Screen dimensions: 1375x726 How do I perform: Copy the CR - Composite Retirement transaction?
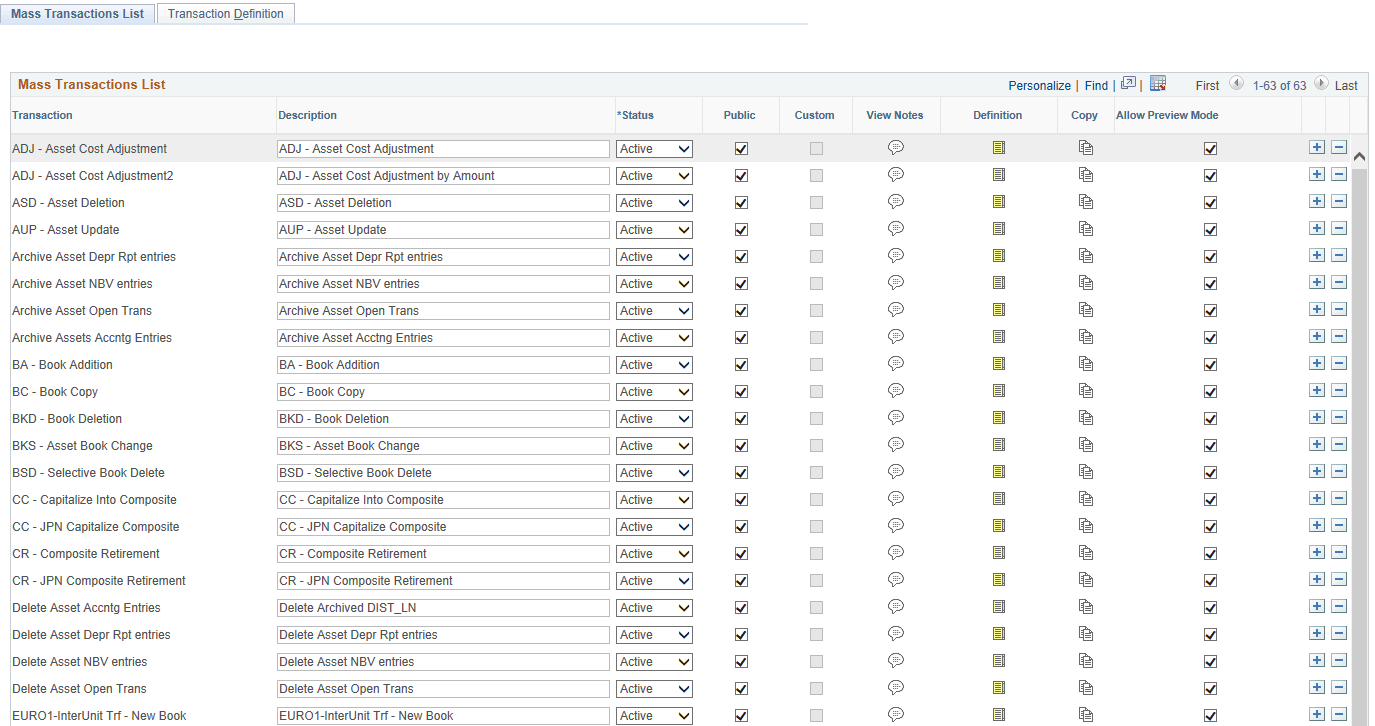point(1084,552)
